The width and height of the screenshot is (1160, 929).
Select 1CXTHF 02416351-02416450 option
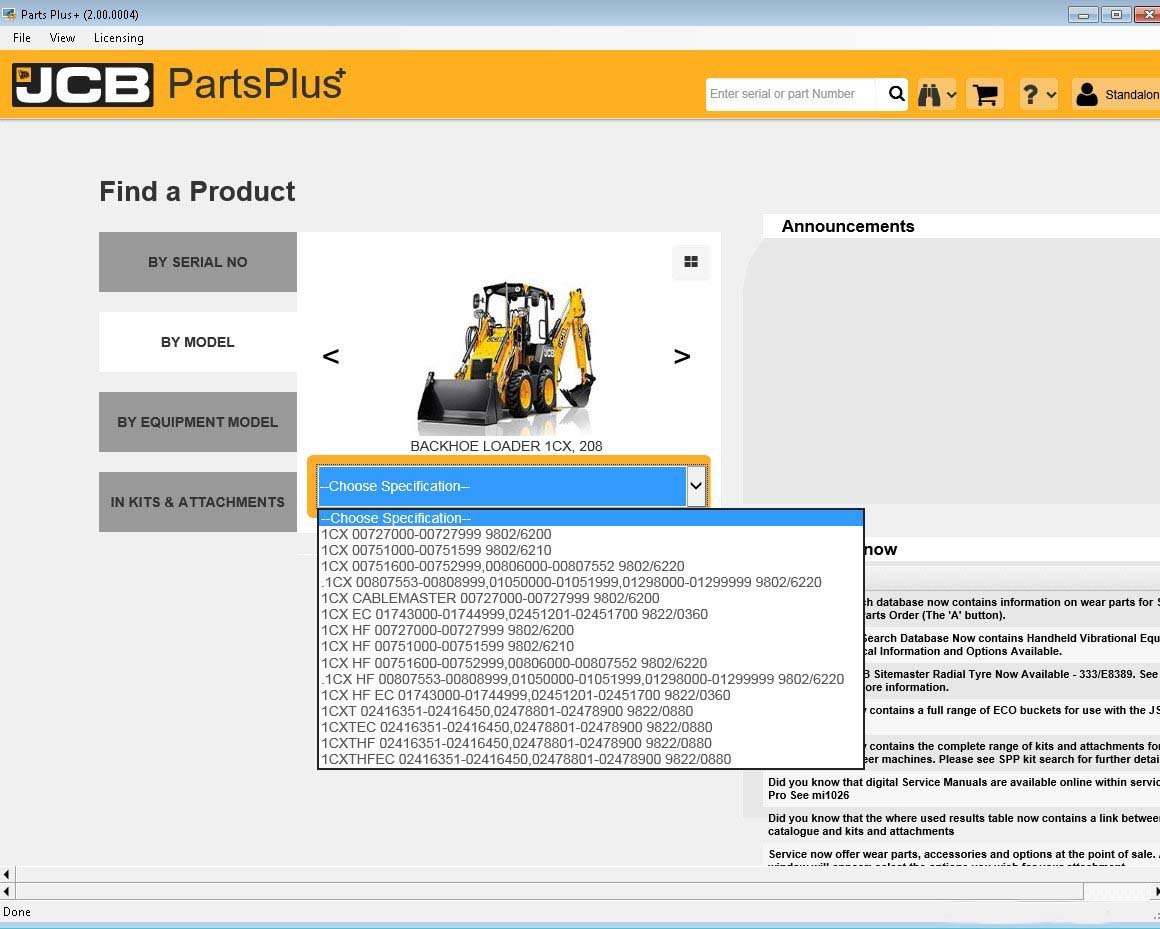click(x=591, y=743)
